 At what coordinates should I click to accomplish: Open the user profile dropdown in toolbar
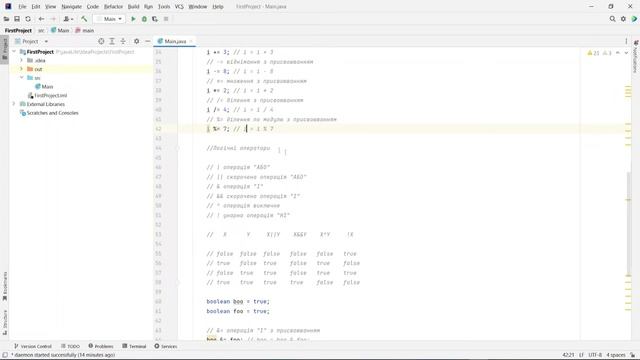point(68,19)
